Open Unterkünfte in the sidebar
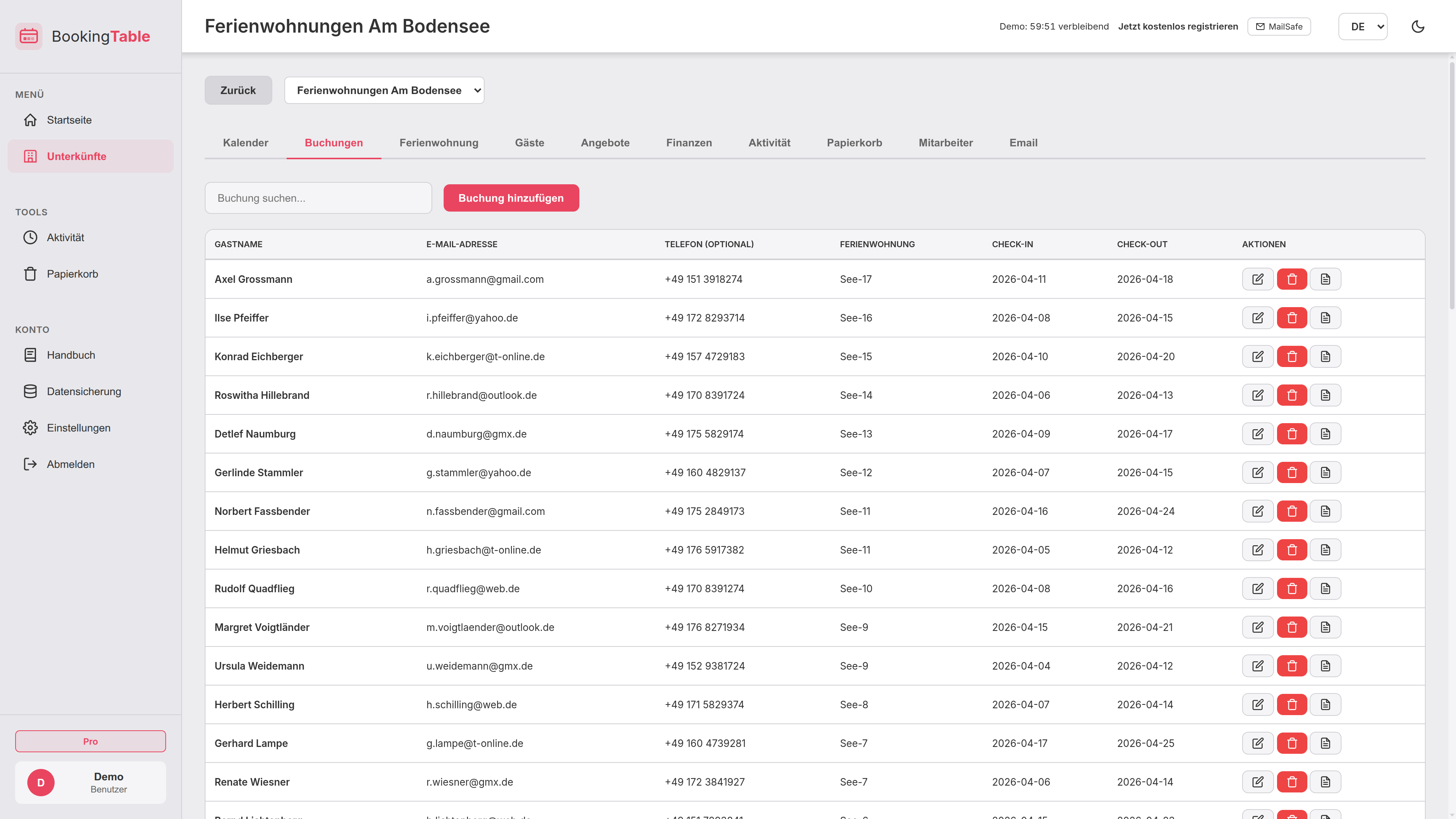Screen dimensions: 1456x819 click(x=91, y=157)
